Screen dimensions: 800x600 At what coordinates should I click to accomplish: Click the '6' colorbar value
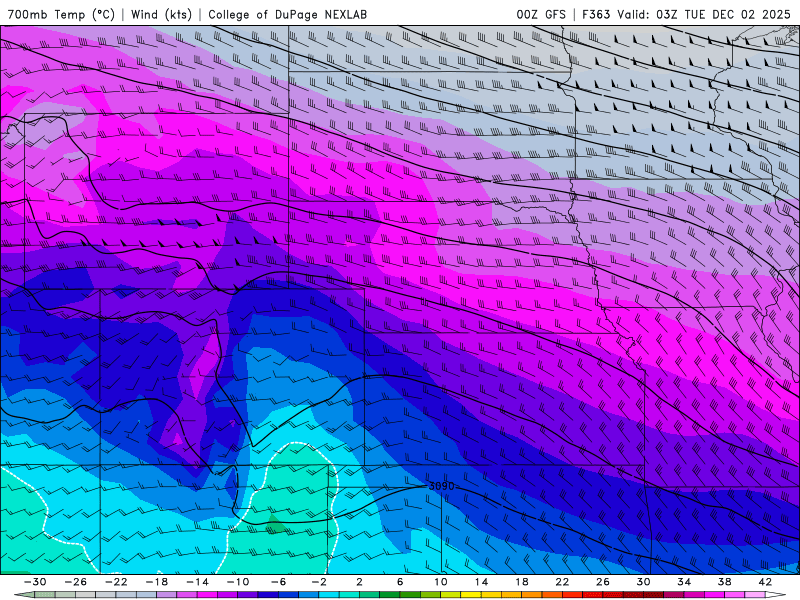(400, 582)
